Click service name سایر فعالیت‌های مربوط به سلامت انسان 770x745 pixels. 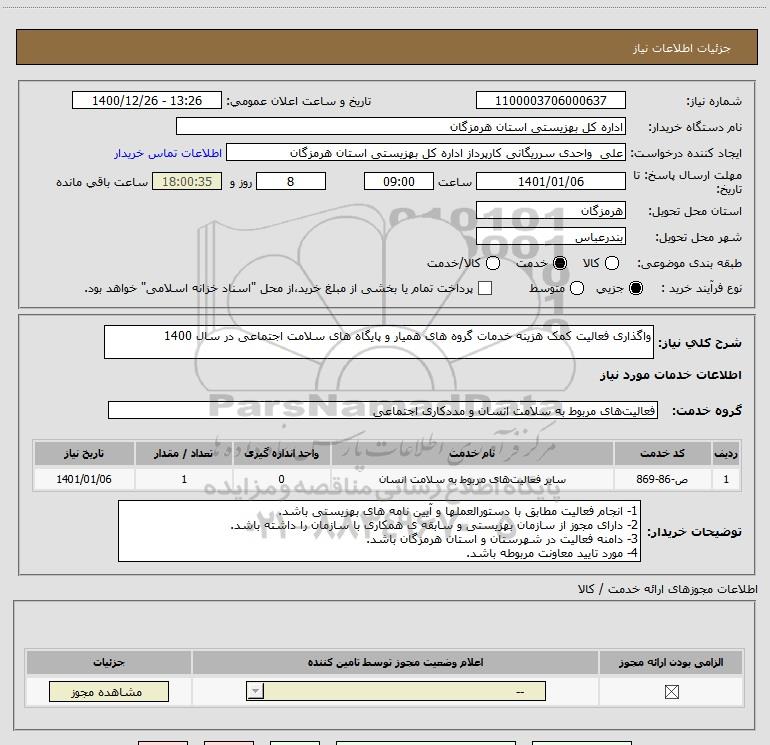point(472,479)
